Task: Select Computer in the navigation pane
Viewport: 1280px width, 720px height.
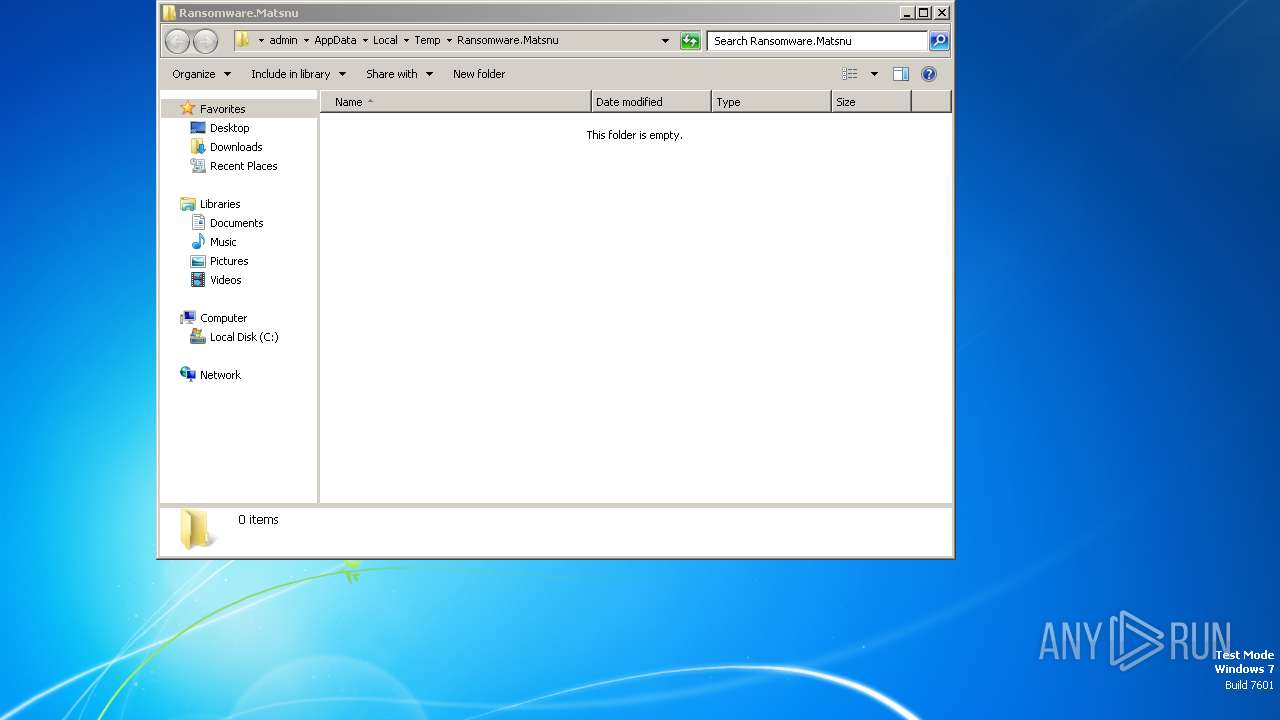Action: 223,318
